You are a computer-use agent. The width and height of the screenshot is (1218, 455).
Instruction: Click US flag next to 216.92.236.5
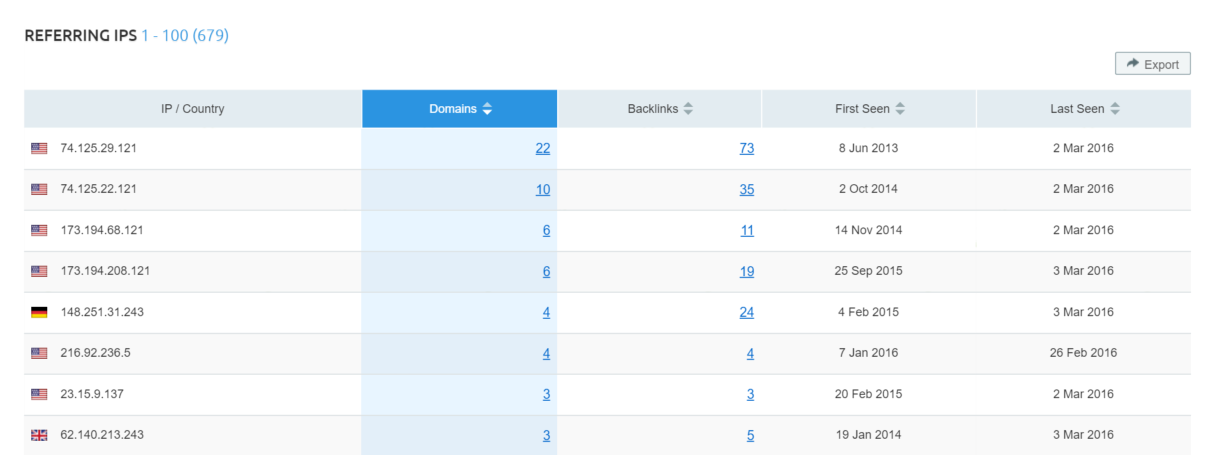tap(39, 353)
